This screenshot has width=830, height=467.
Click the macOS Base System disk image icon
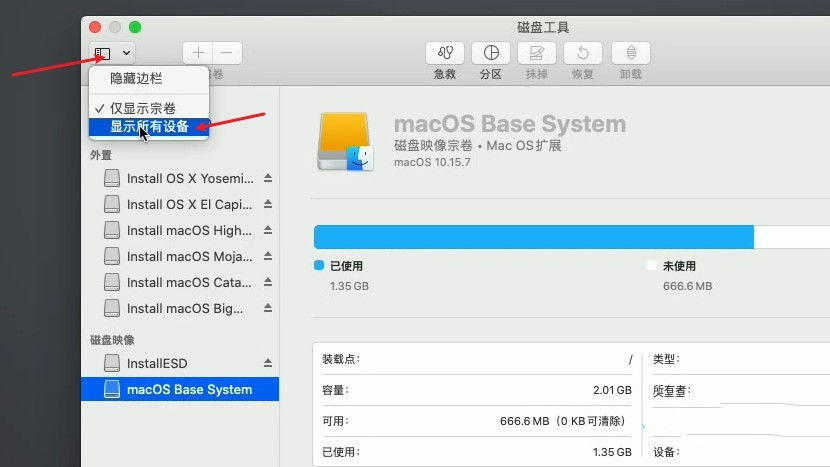point(345,141)
